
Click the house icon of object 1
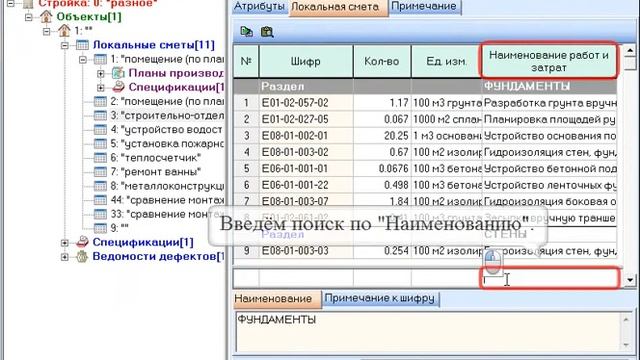click(x=64, y=31)
